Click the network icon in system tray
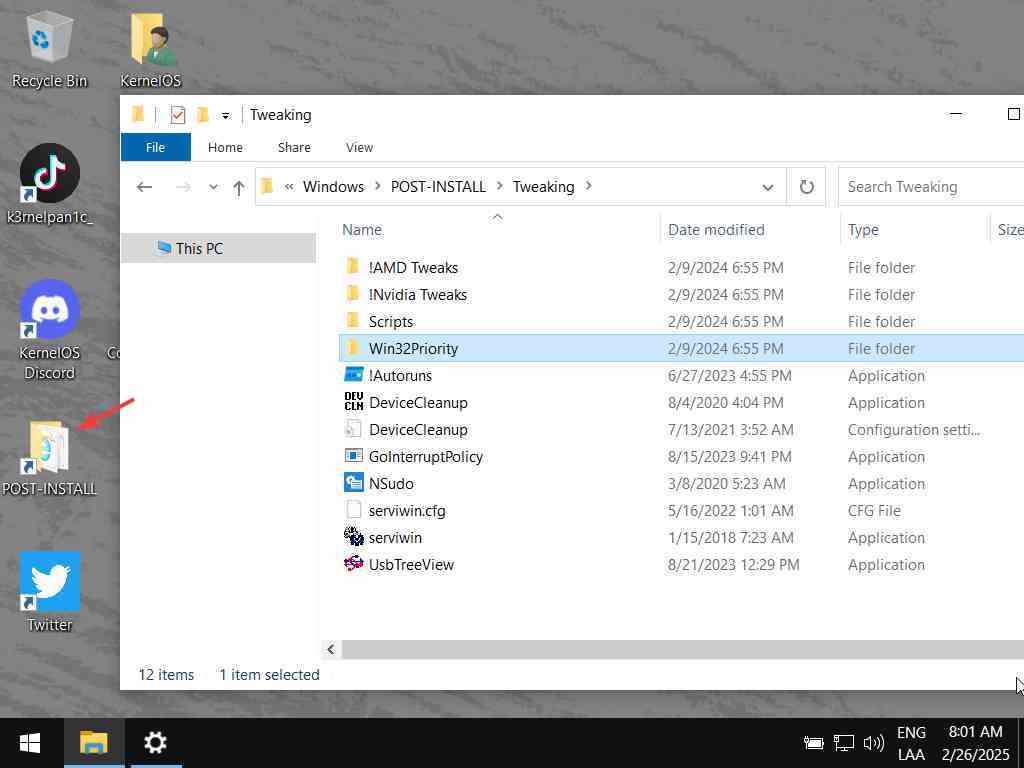1024x768 pixels. click(x=843, y=743)
